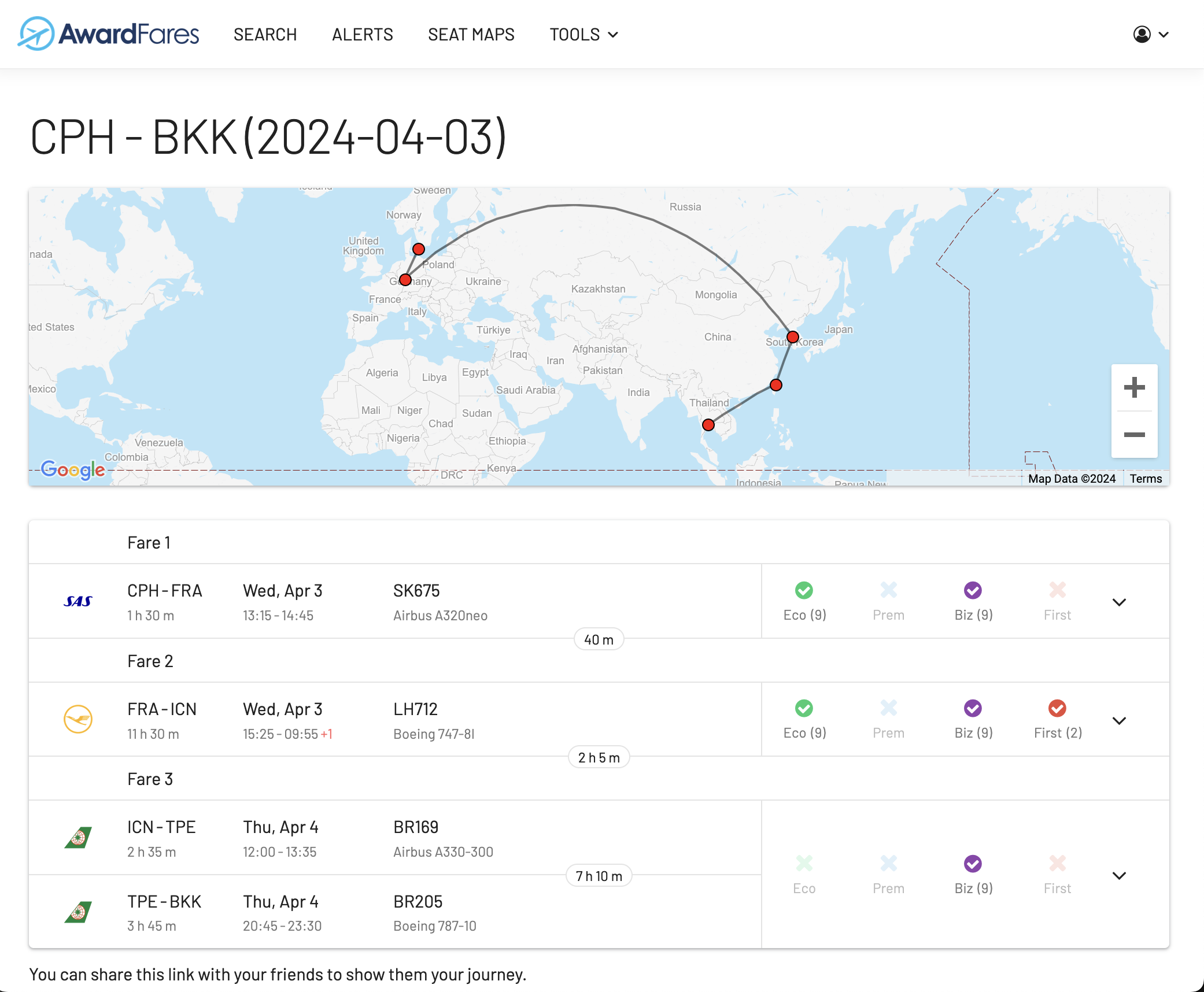Click the FRA-ICN route text
This screenshot has height=992, width=1204.
tap(162, 709)
